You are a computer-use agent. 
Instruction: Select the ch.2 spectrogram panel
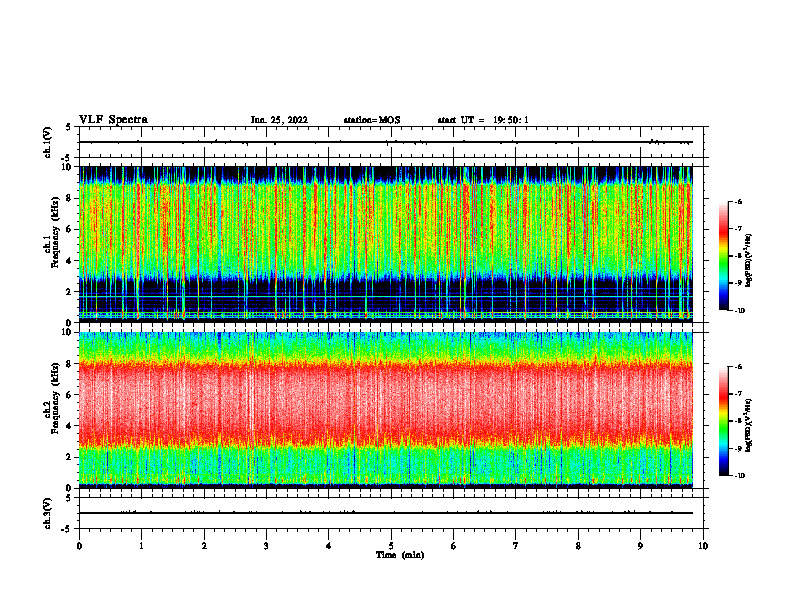click(x=386, y=410)
